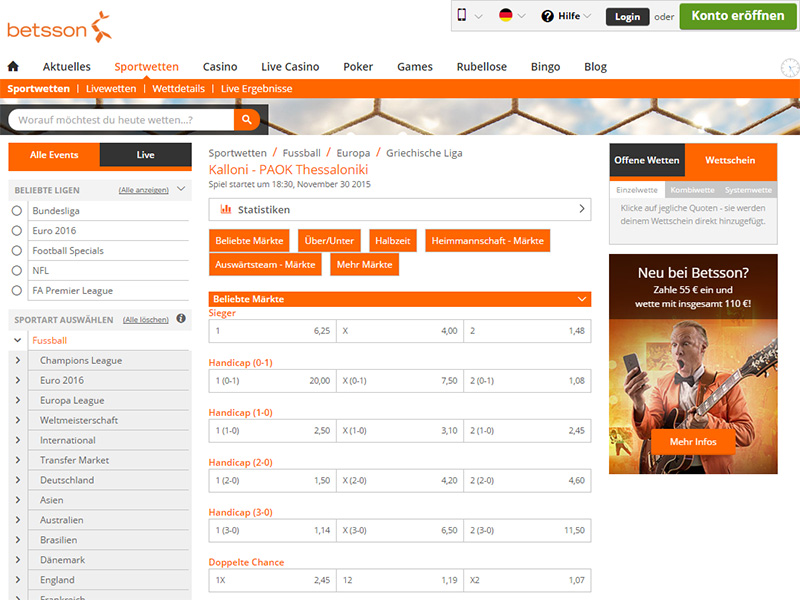800x600 pixels.
Task: Filter by Auswärtsteam - Märkte
Action: coord(265,264)
